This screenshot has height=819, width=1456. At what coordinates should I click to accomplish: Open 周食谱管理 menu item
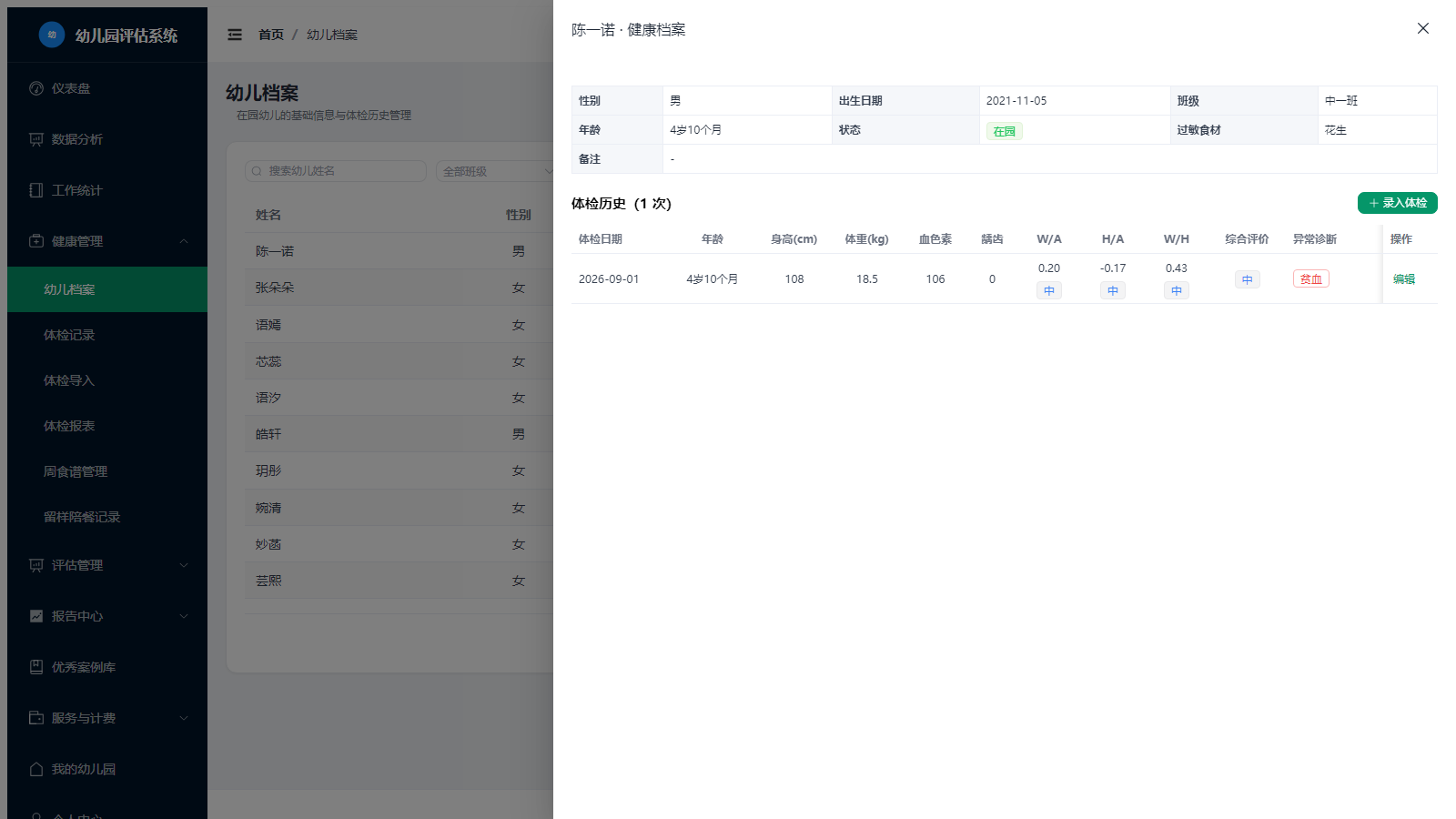click(x=107, y=471)
